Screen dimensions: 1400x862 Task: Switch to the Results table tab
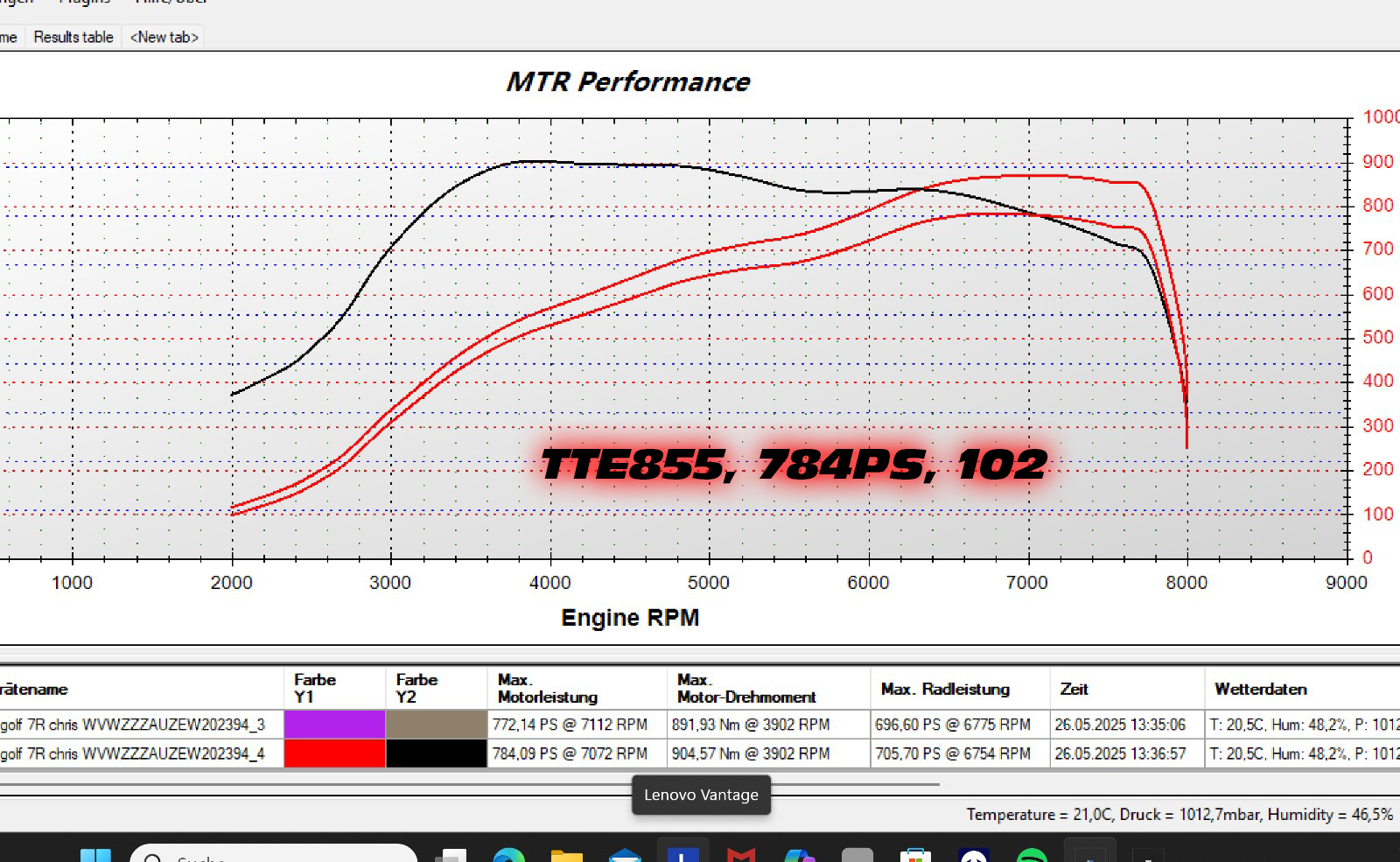click(73, 37)
